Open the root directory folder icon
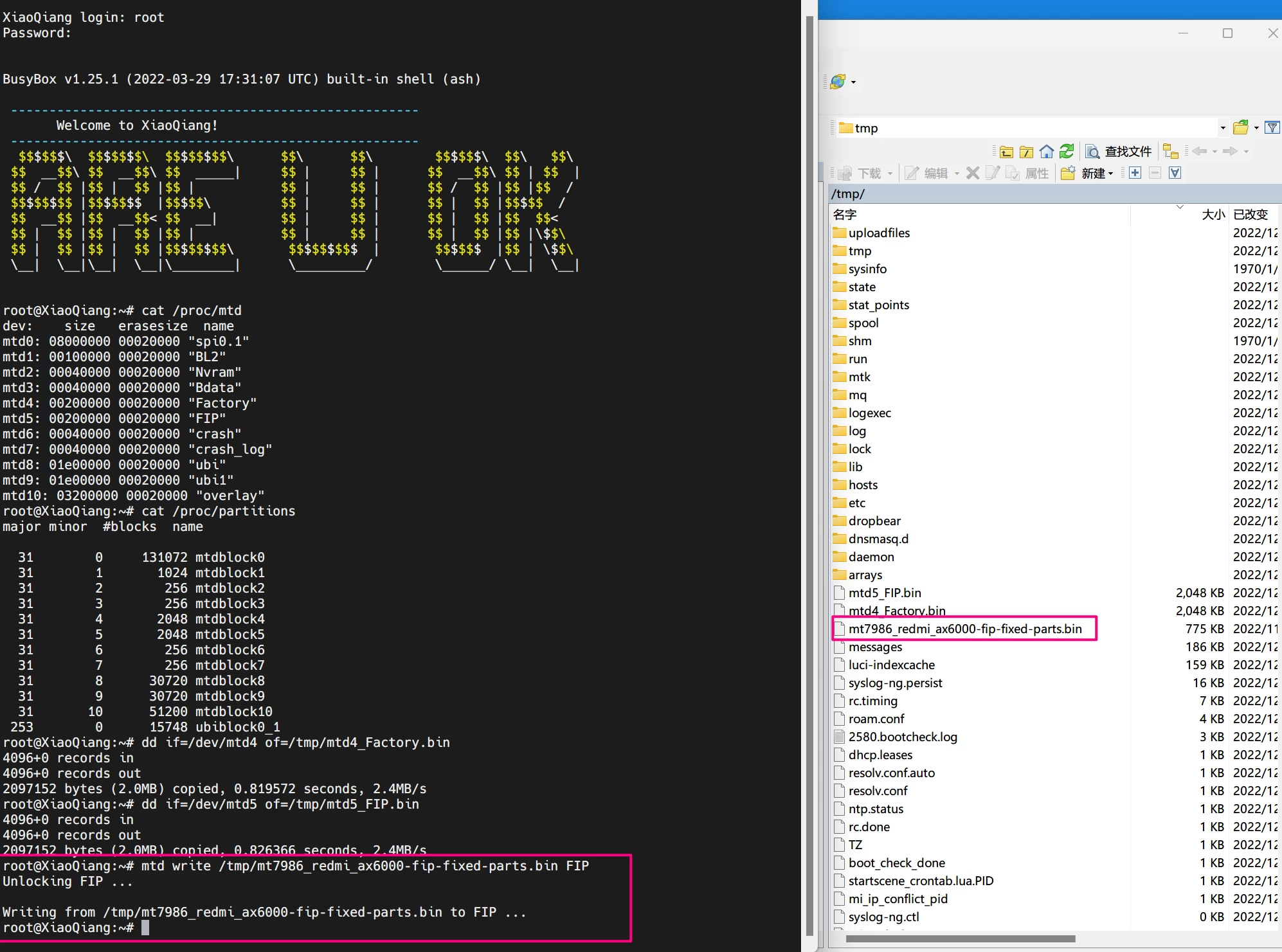This screenshot has width=1282, height=952. click(1027, 152)
